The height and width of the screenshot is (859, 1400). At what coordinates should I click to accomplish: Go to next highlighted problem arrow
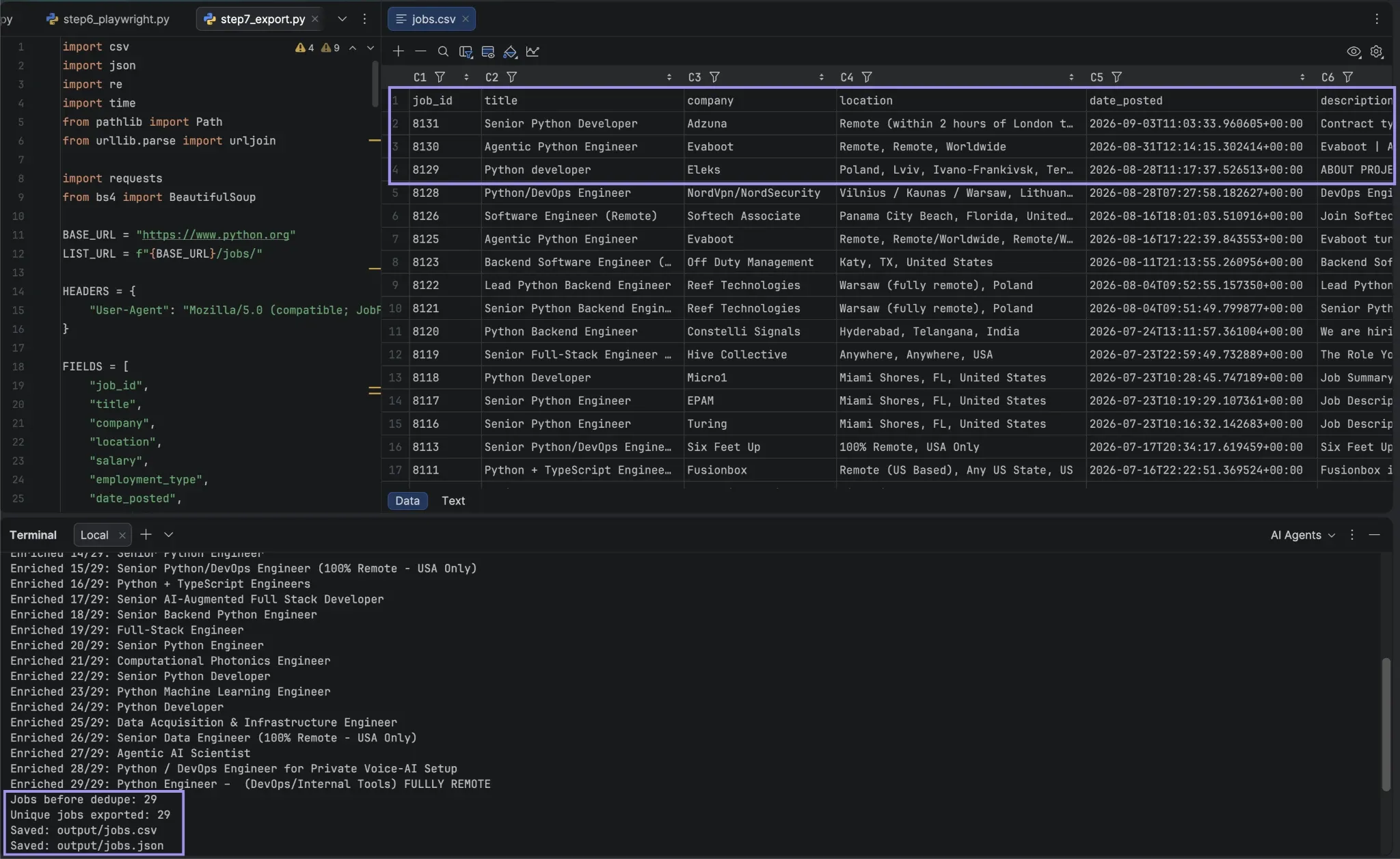(371, 48)
